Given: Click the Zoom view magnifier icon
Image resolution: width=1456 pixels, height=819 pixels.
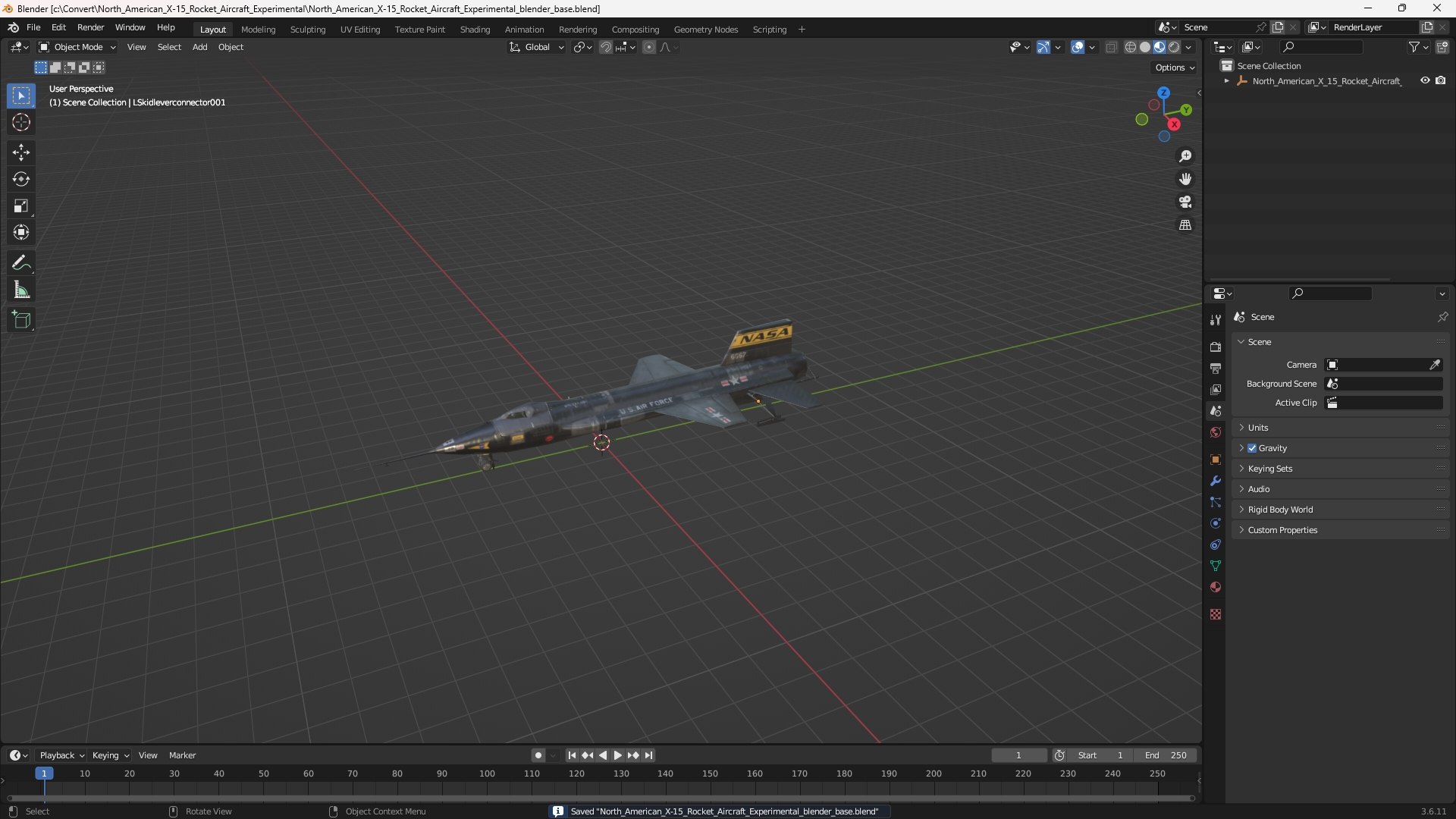Looking at the screenshot, I should tap(1185, 156).
